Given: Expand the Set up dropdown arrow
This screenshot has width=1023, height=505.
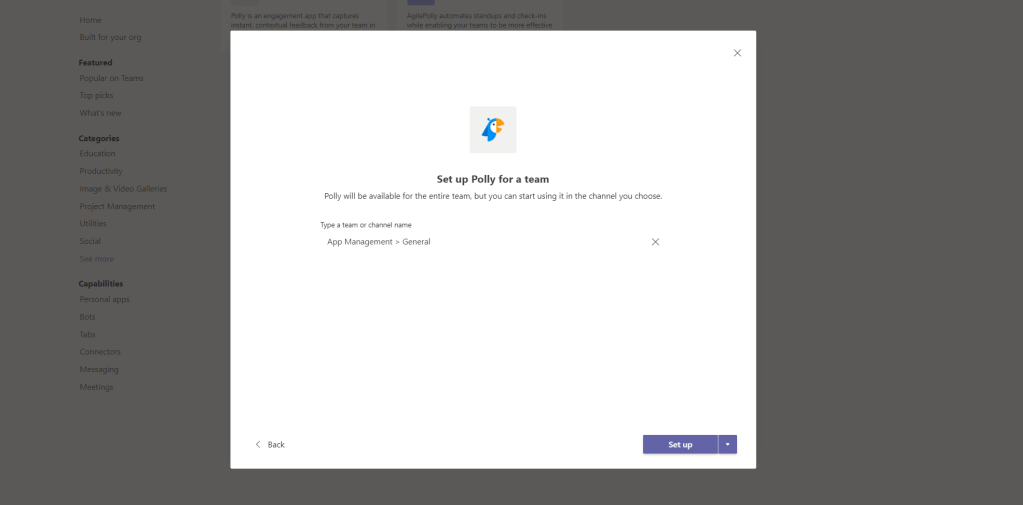Looking at the screenshot, I should pos(727,444).
